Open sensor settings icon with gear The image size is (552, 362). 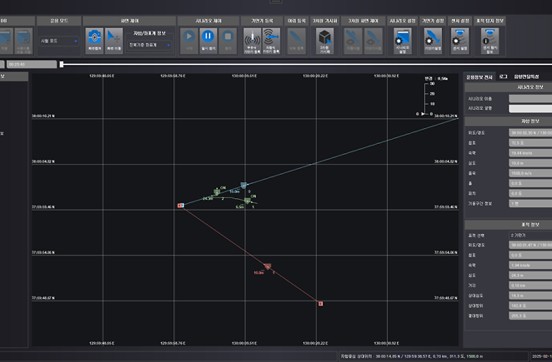click(460, 41)
